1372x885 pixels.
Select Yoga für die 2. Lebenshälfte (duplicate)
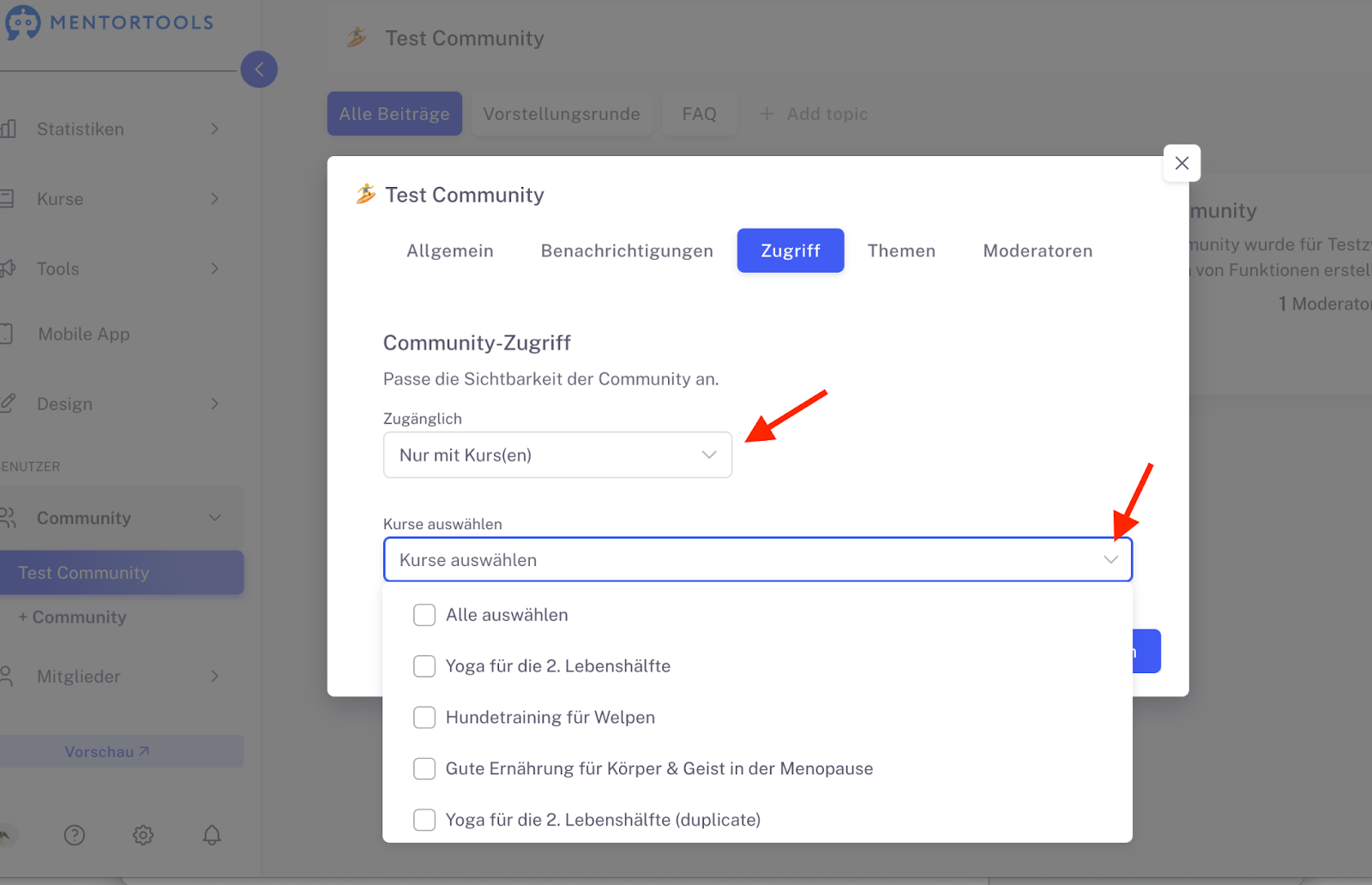click(x=424, y=820)
